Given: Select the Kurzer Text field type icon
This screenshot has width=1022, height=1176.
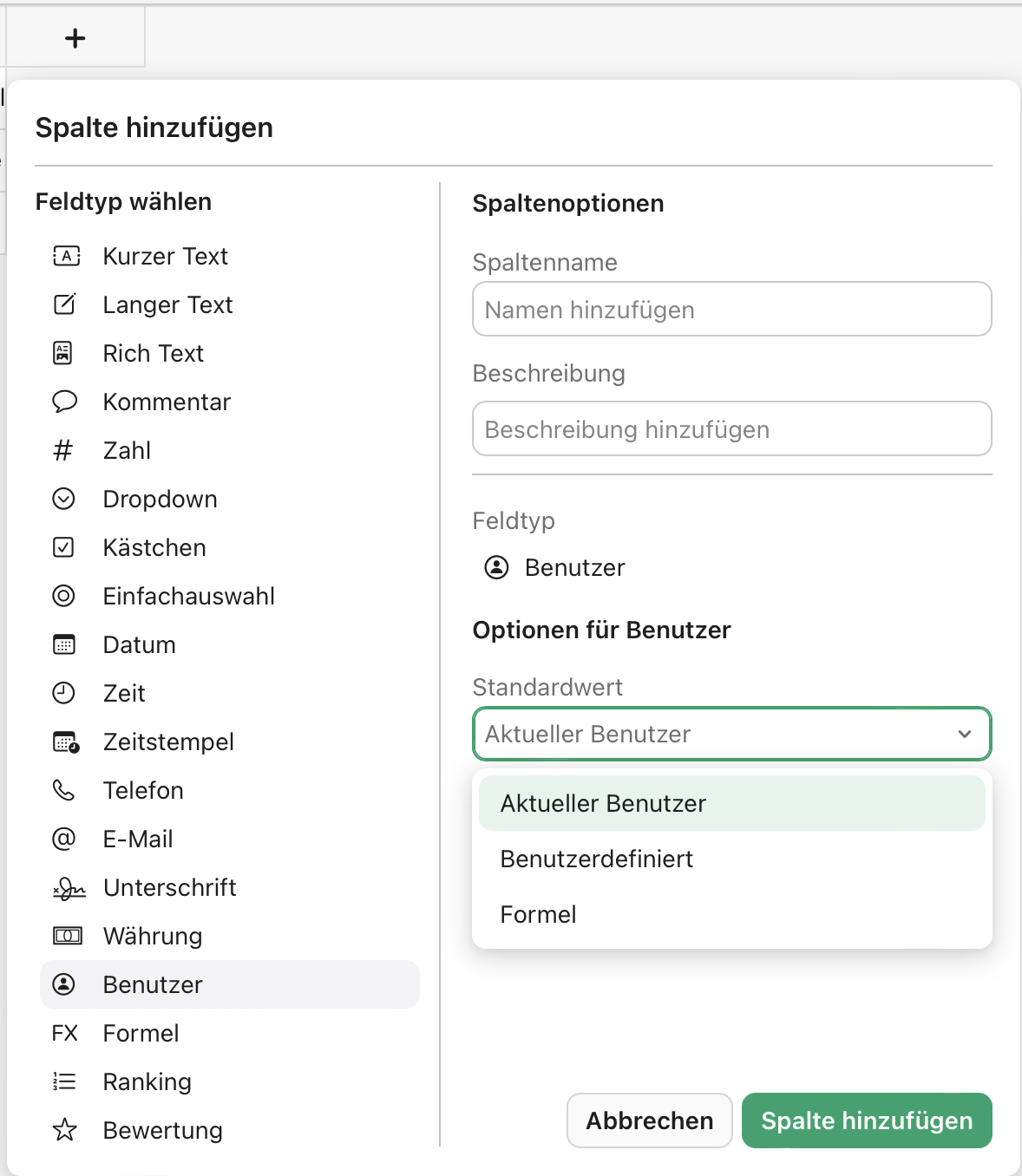Looking at the screenshot, I should [66, 256].
